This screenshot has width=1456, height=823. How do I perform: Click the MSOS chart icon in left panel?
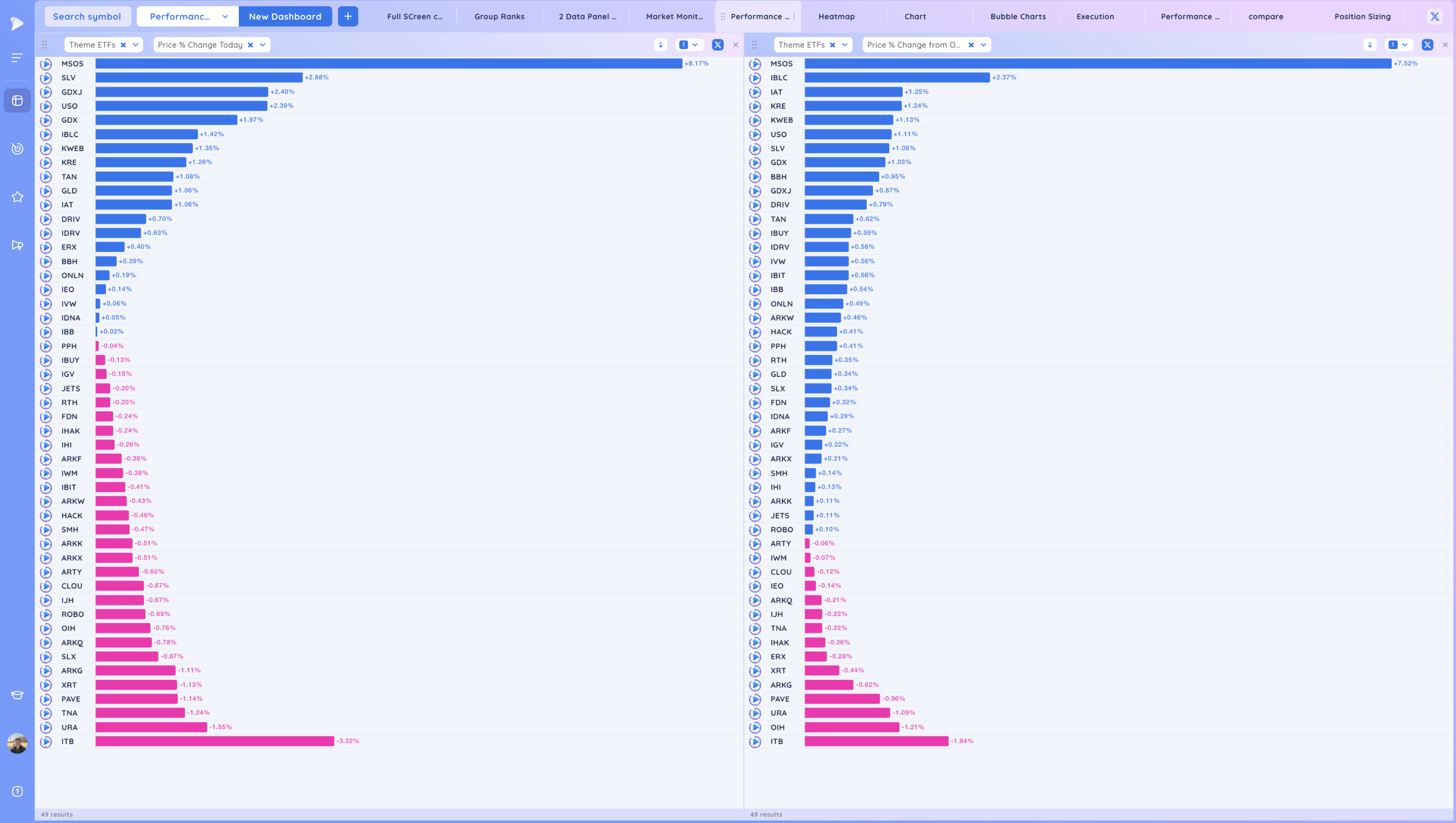(46, 64)
